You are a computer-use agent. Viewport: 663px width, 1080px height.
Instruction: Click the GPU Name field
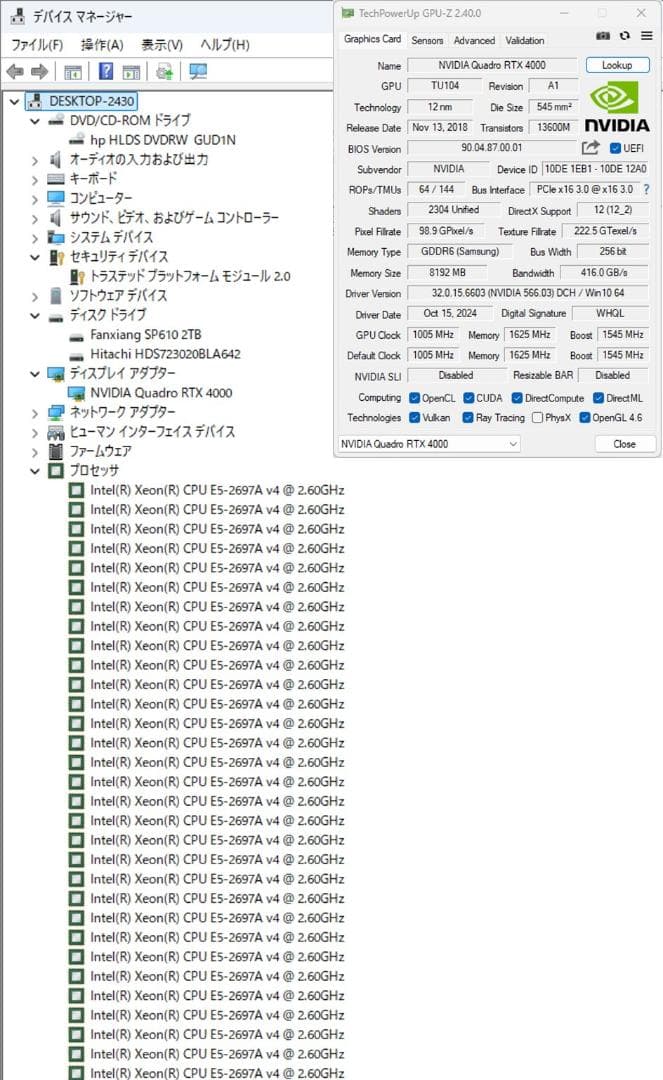point(492,65)
